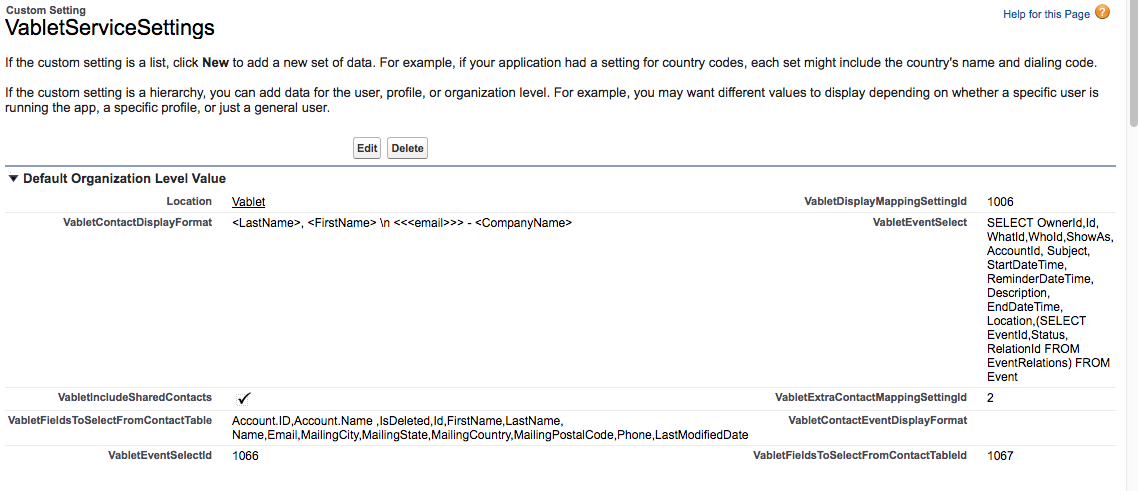This screenshot has width=1138, height=491.
Task: Click the Account.ID,Account.Name fields value
Action: pyautogui.click(x=490, y=427)
